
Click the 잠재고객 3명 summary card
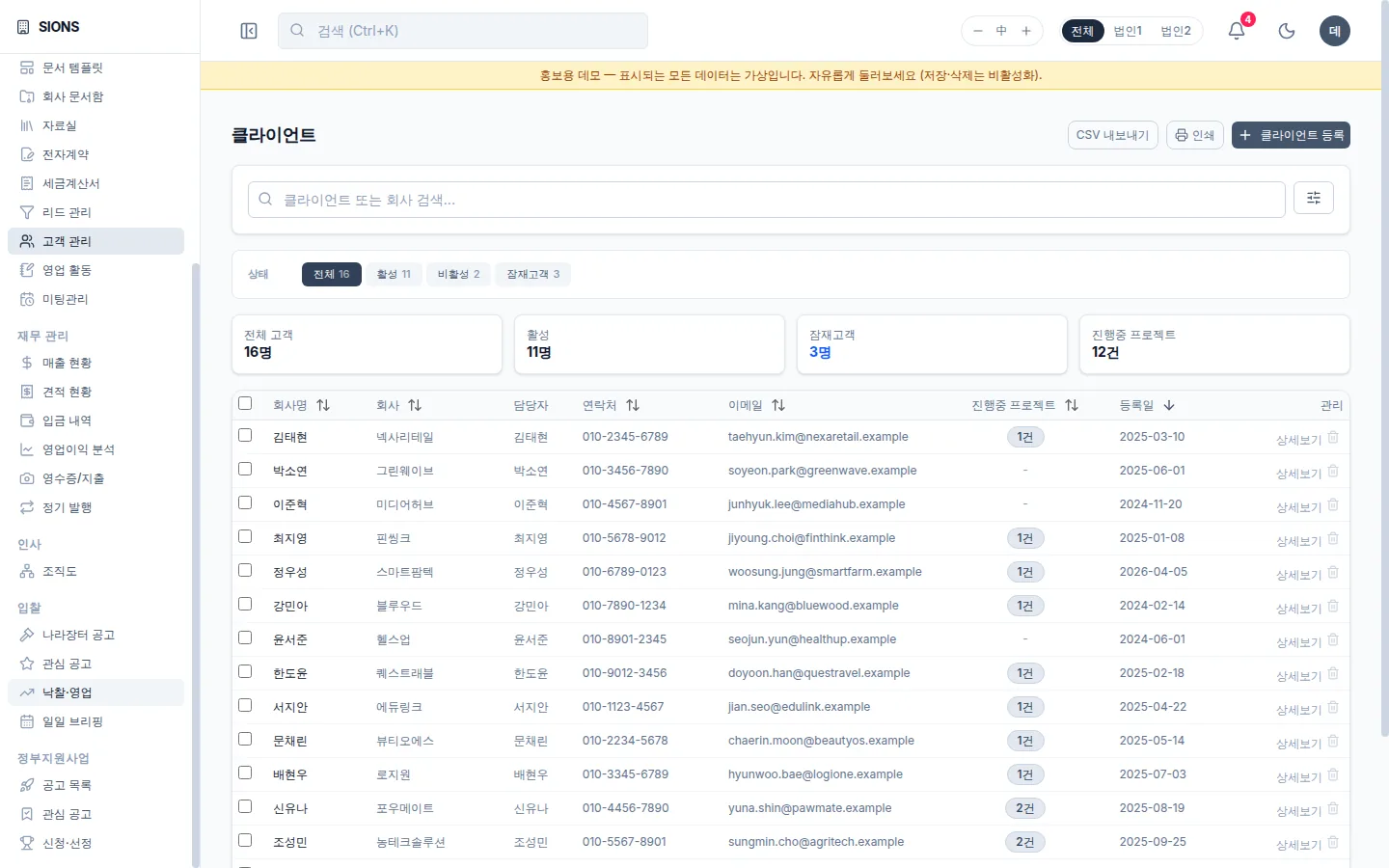pyautogui.click(x=932, y=344)
